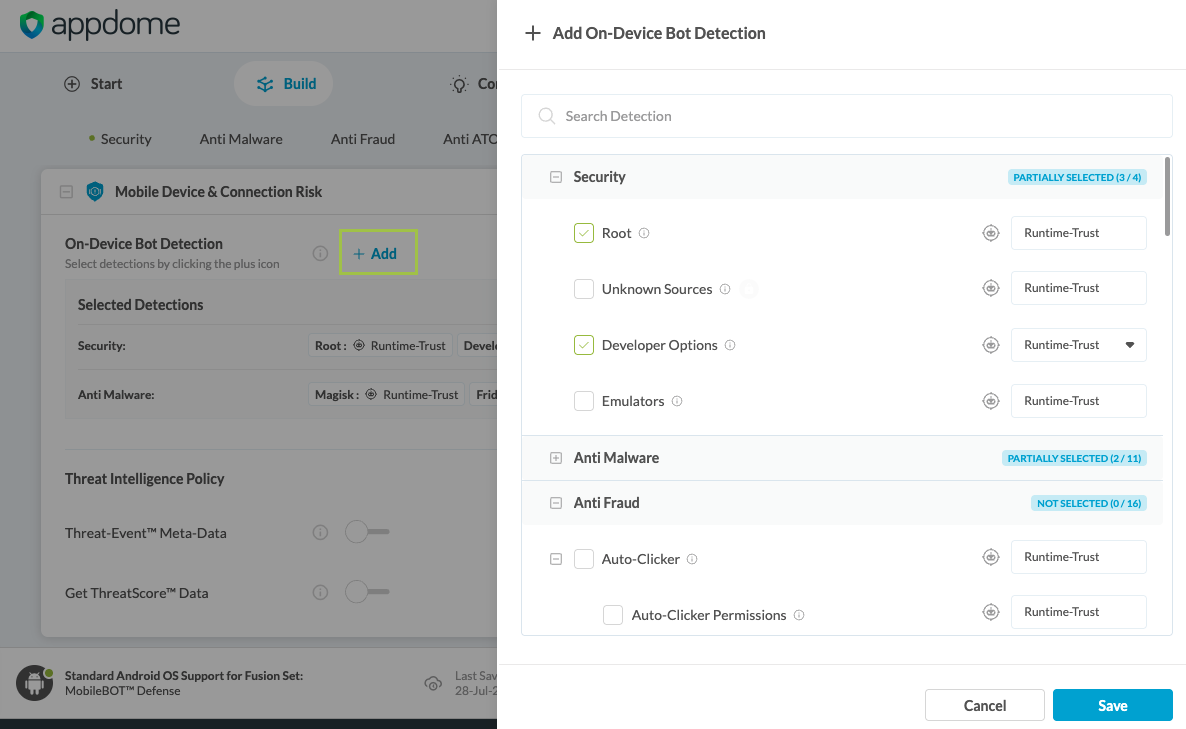Click the Runtime-Trust target icon for Root
The width and height of the screenshot is (1186, 729).
click(991, 233)
